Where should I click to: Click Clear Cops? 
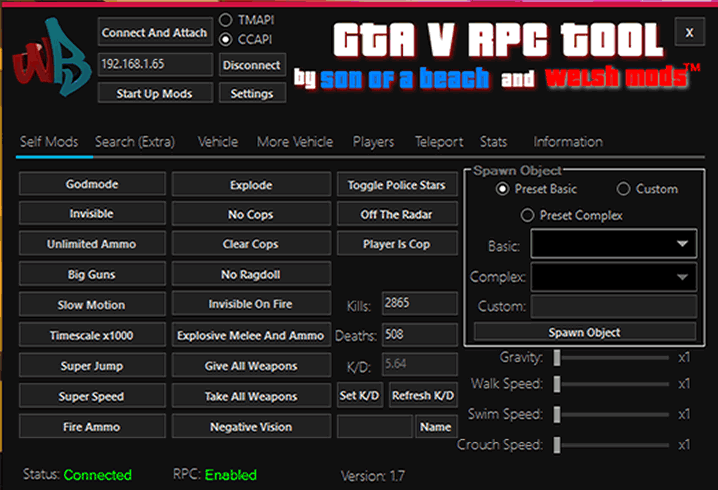coord(251,244)
